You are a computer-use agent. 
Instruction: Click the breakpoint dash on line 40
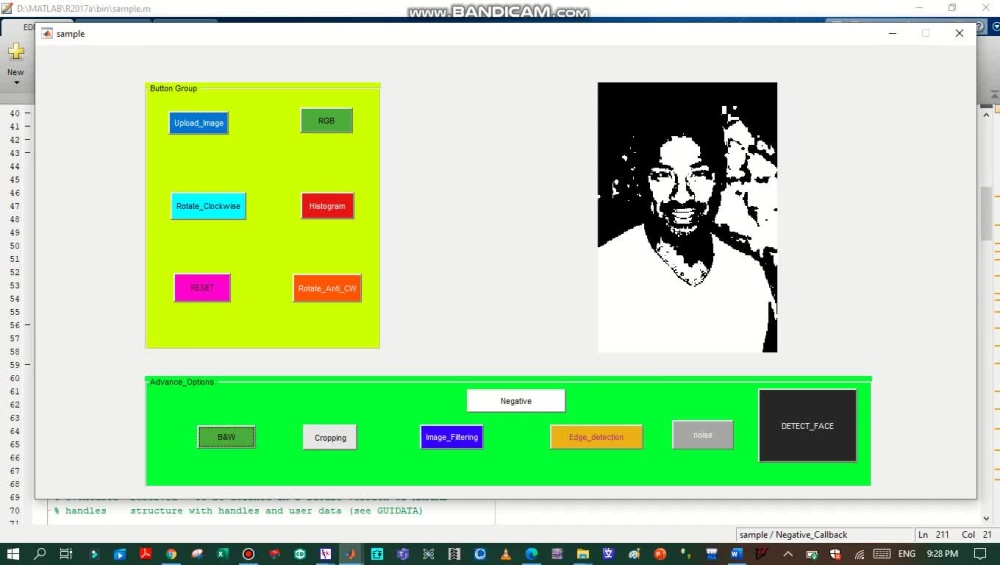click(27, 113)
